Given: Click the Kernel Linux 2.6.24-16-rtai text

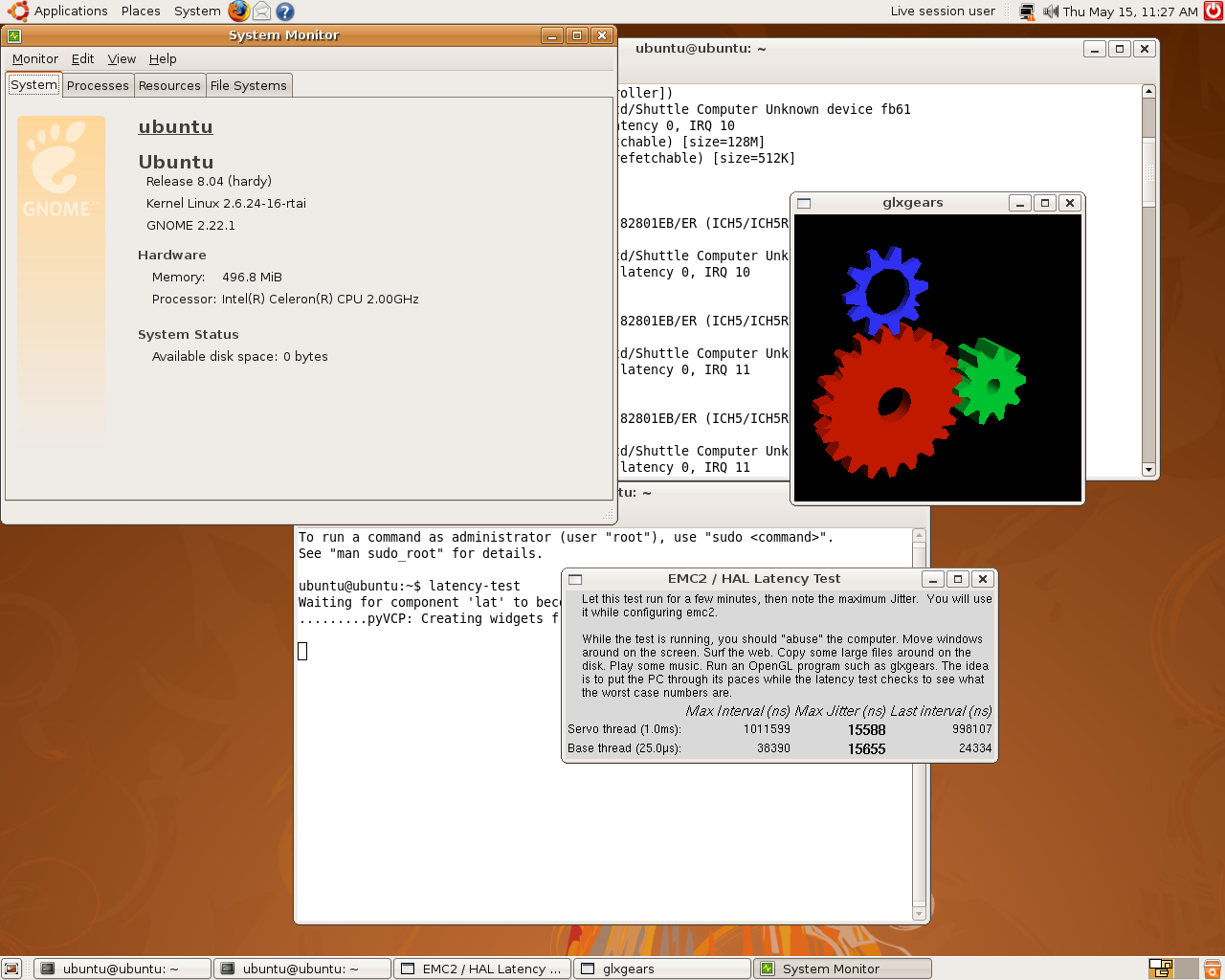Looking at the screenshot, I should coord(226,203).
